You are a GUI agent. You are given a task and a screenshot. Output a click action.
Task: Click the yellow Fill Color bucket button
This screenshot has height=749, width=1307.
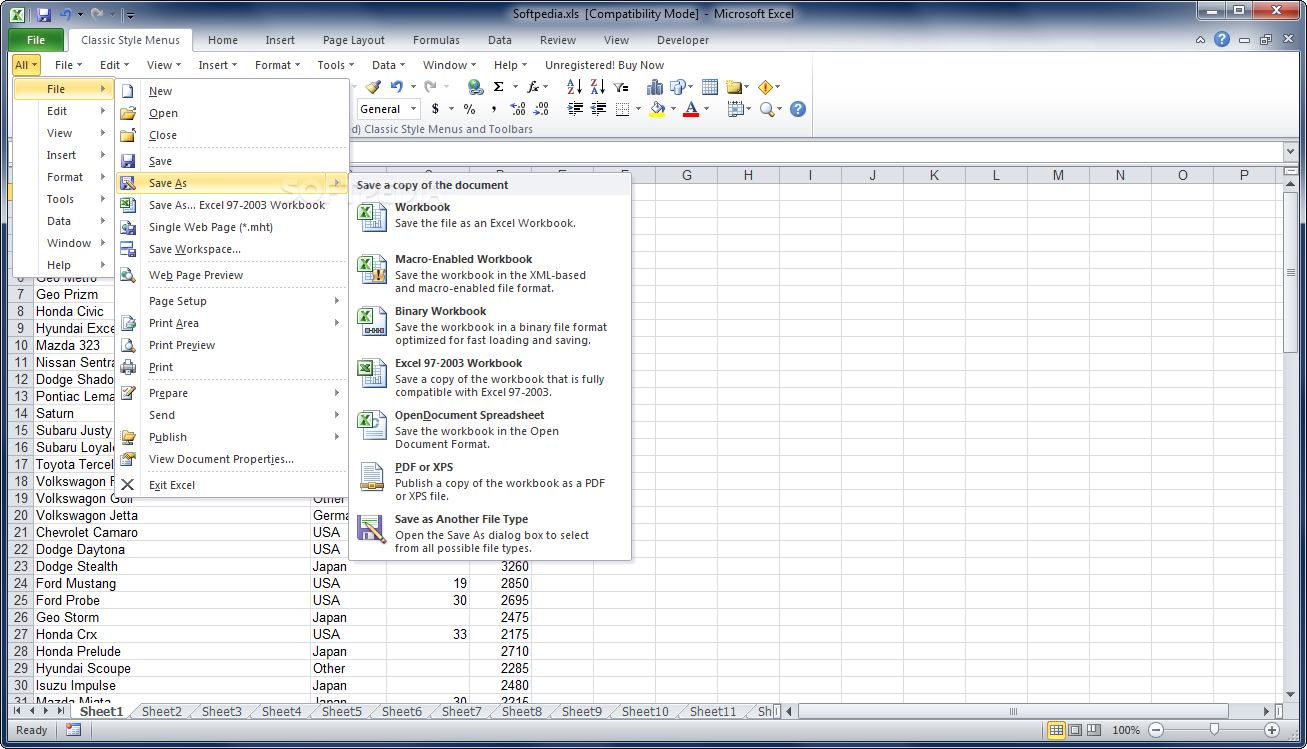point(657,109)
